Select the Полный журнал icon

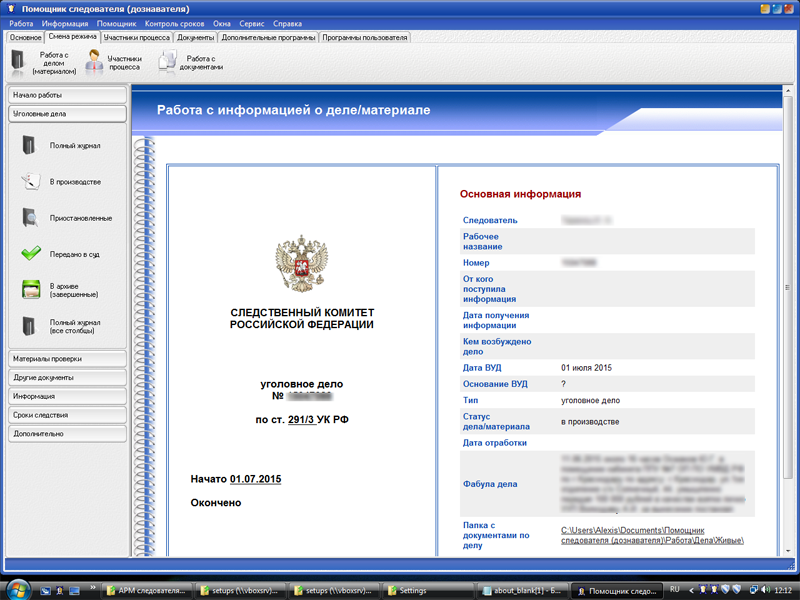(28, 142)
